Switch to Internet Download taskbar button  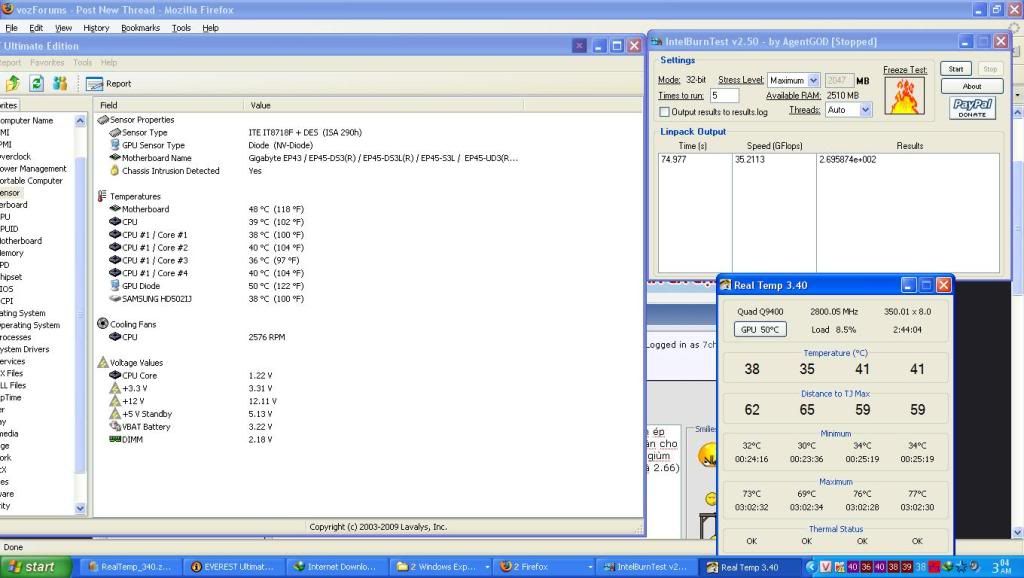[336, 567]
